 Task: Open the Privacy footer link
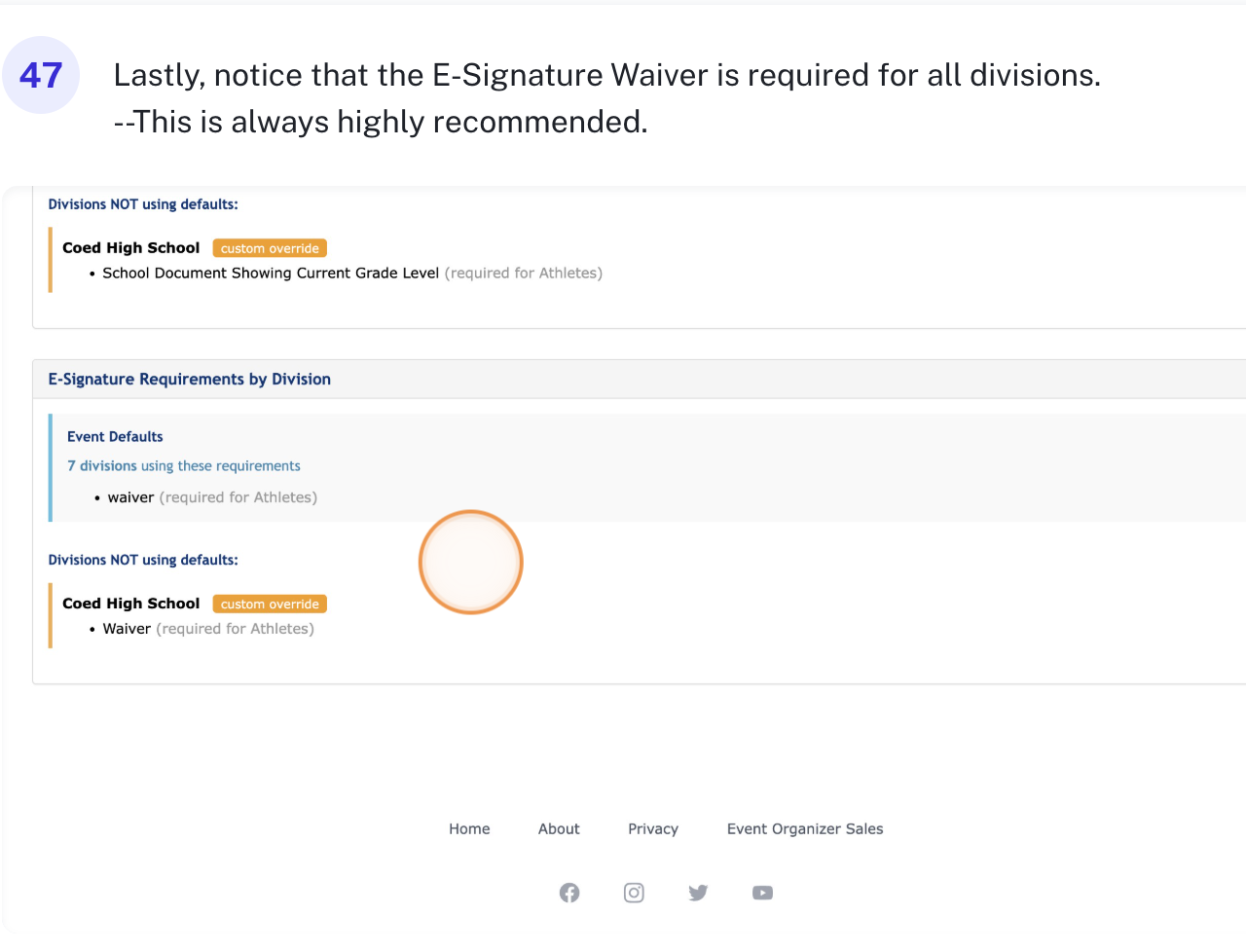pos(653,829)
